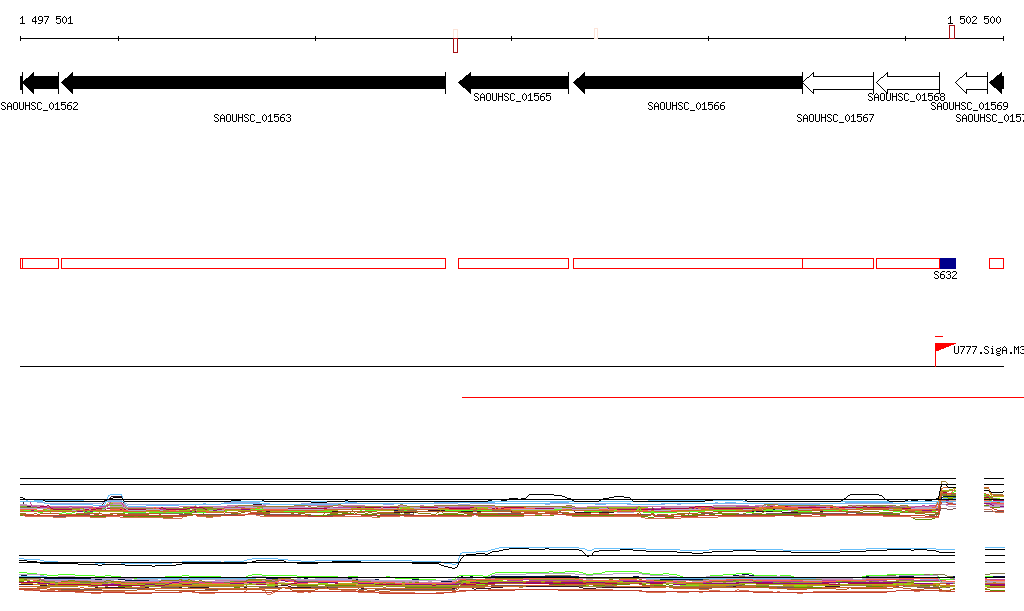This screenshot has height=611, width=1024.
Task: Click the 1 502 500 end coordinate
Action: point(974,20)
